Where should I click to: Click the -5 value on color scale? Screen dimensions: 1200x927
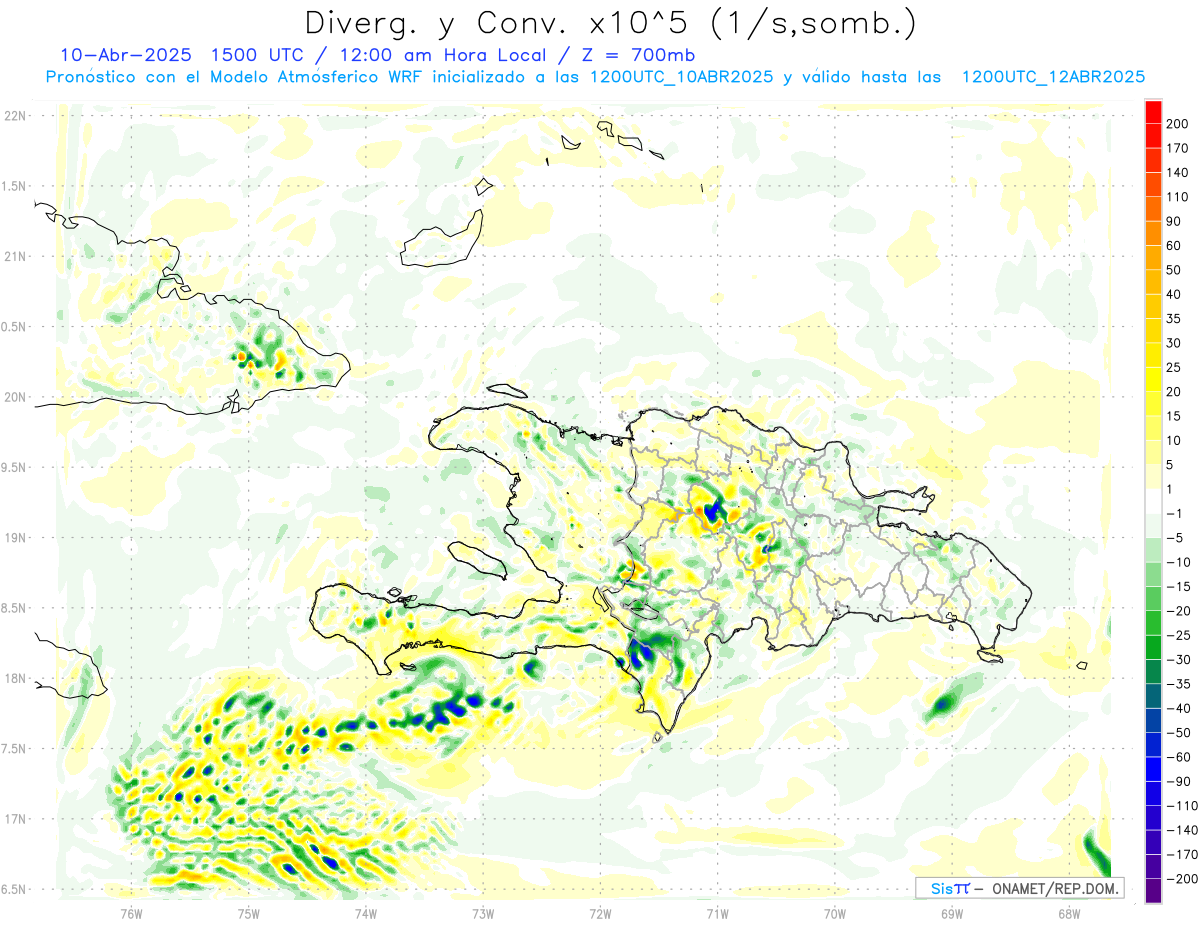click(1175, 538)
